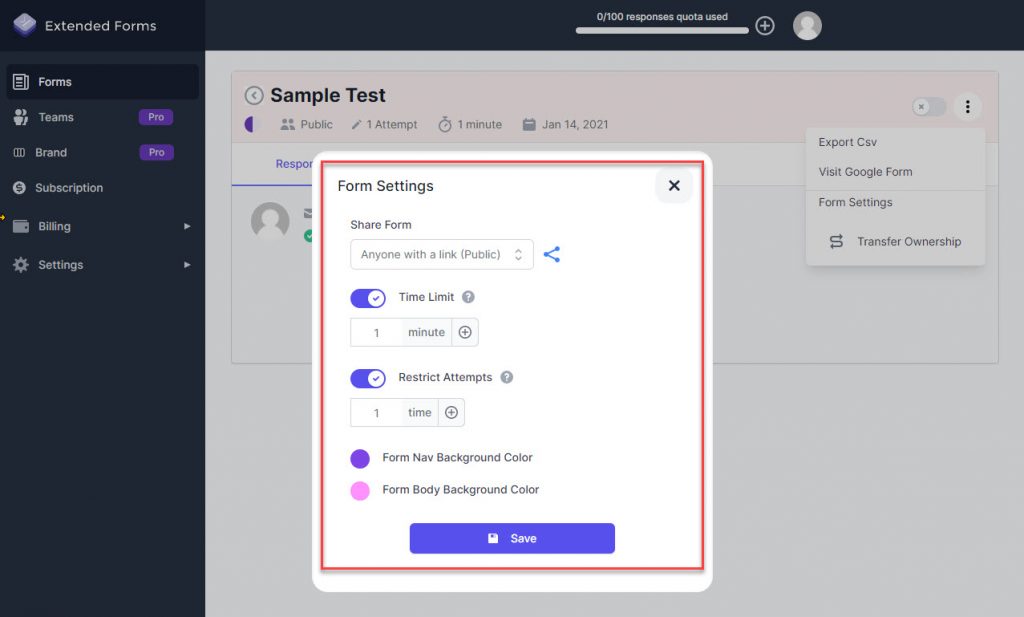
Task: Disable the Restrict Attempts toggle
Action: 368,377
